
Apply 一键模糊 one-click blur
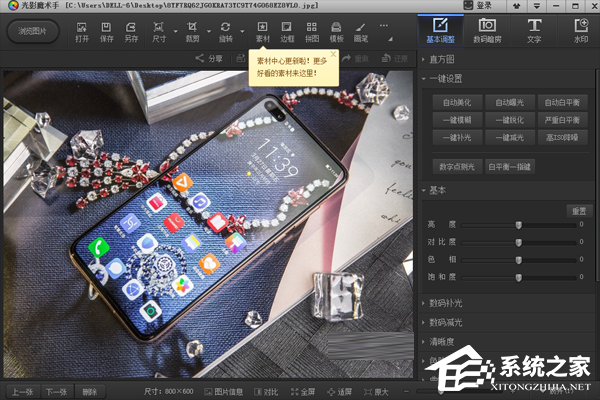point(457,120)
